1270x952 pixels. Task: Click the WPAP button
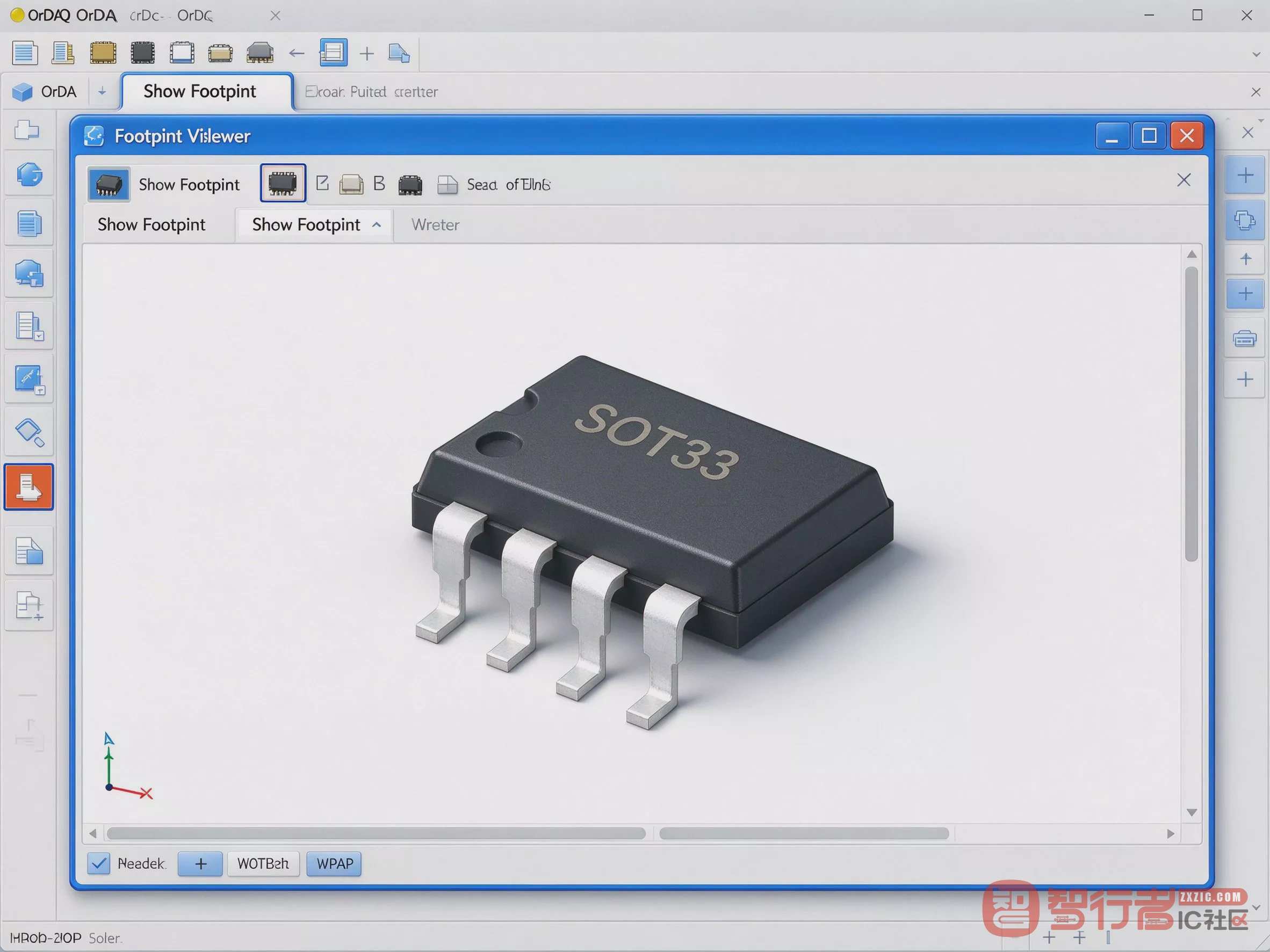pyautogui.click(x=334, y=863)
